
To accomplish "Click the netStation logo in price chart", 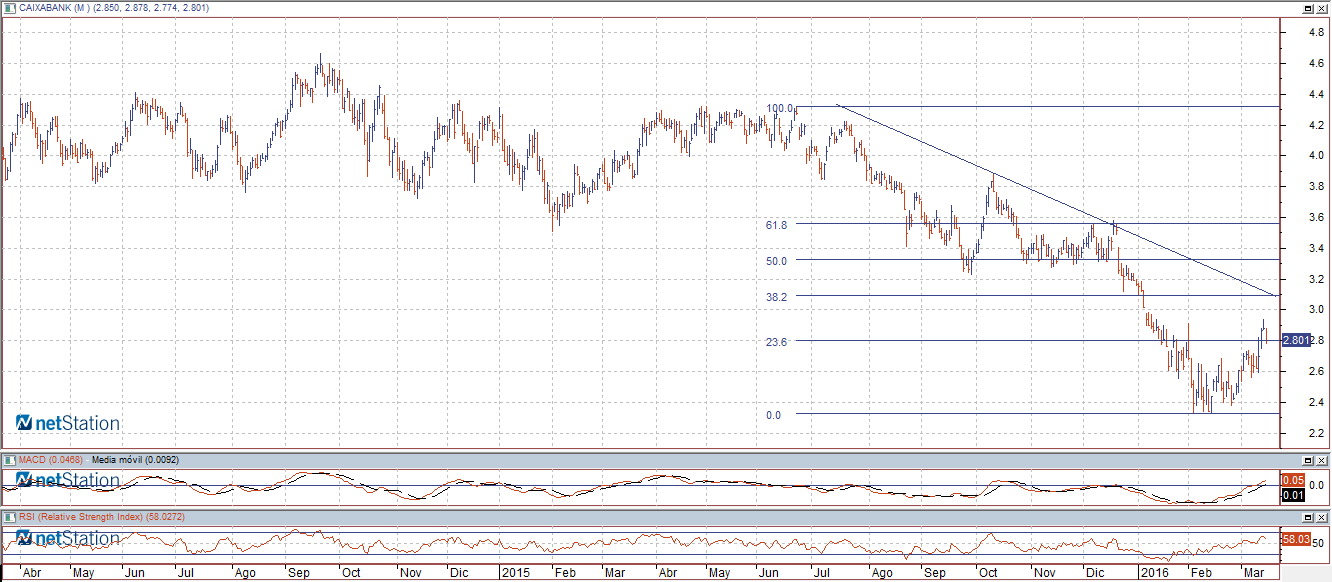I will (68, 424).
